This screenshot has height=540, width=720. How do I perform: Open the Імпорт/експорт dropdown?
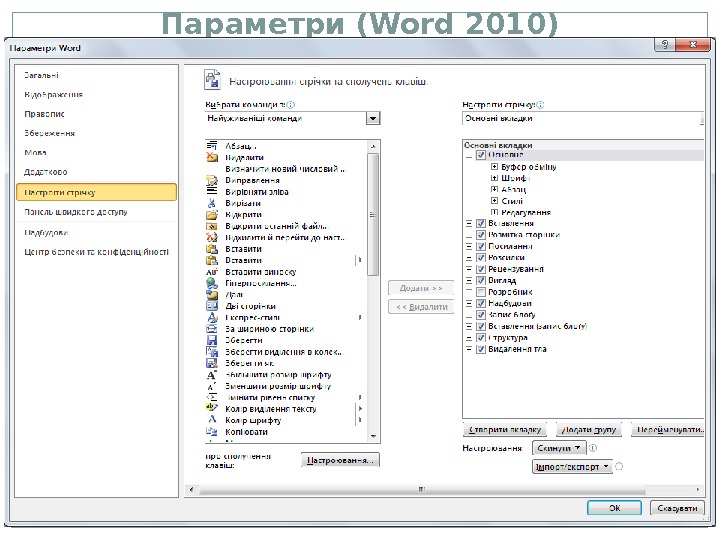(572, 467)
